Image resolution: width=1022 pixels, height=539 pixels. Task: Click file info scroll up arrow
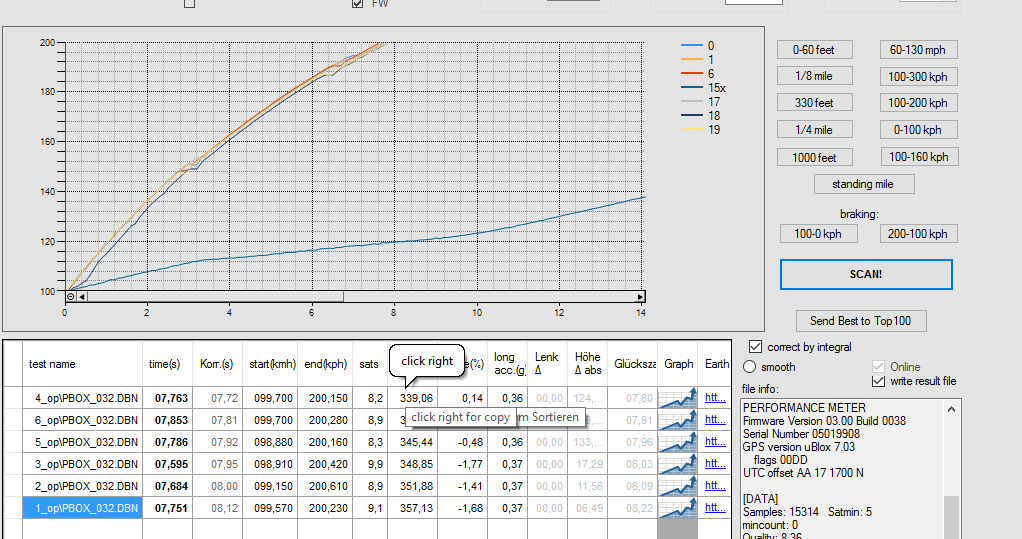951,409
